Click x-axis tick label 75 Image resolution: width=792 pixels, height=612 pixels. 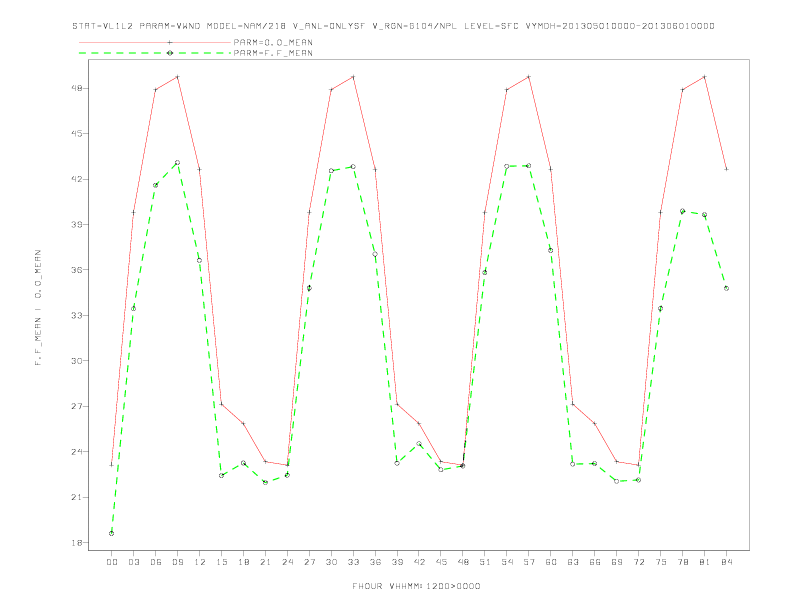click(660, 562)
